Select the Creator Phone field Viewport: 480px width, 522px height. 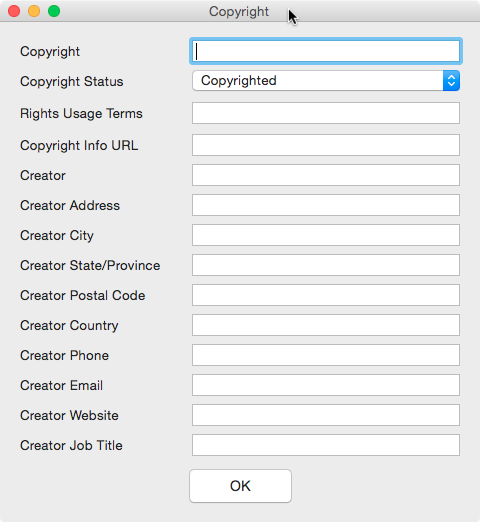326,355
